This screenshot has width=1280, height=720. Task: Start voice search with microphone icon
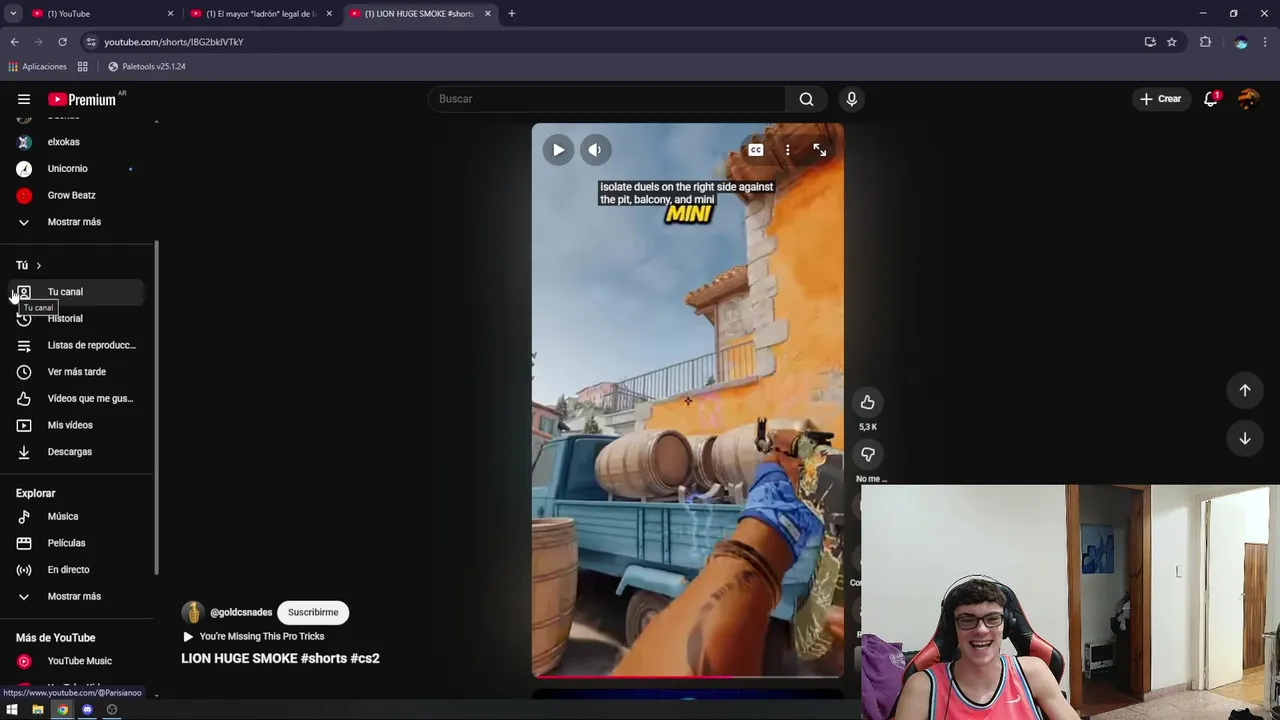point(852,99)
